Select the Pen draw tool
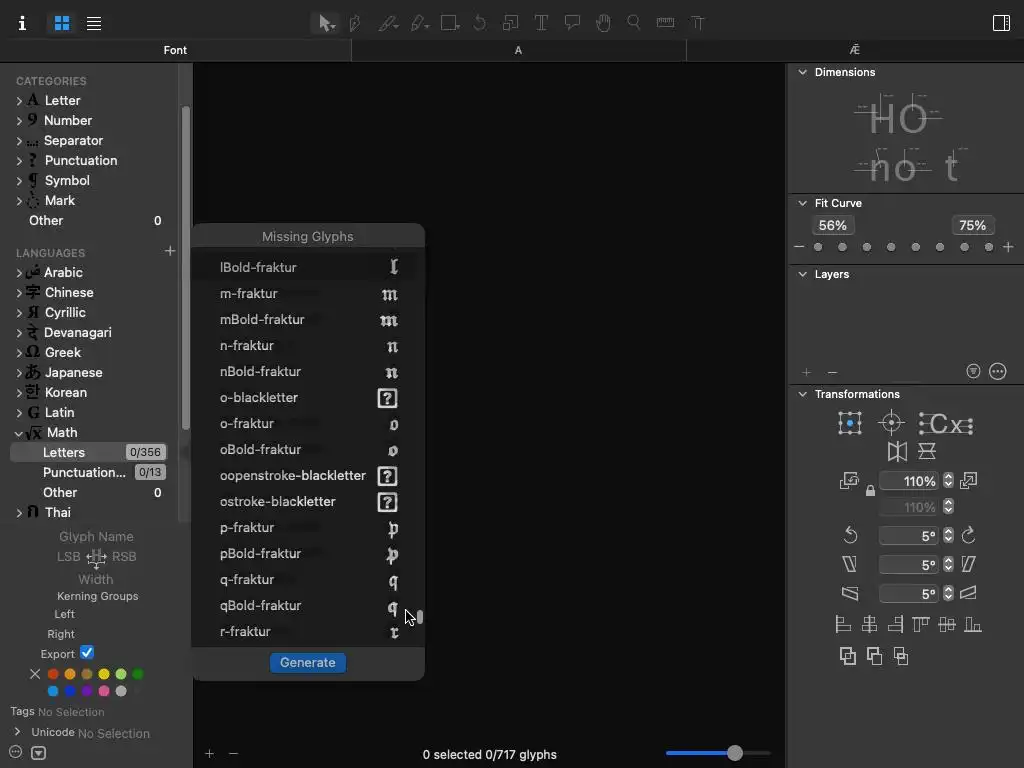The height and width of the screenshot is (768, 1024). pyautogui.click(x=355, y=24)
